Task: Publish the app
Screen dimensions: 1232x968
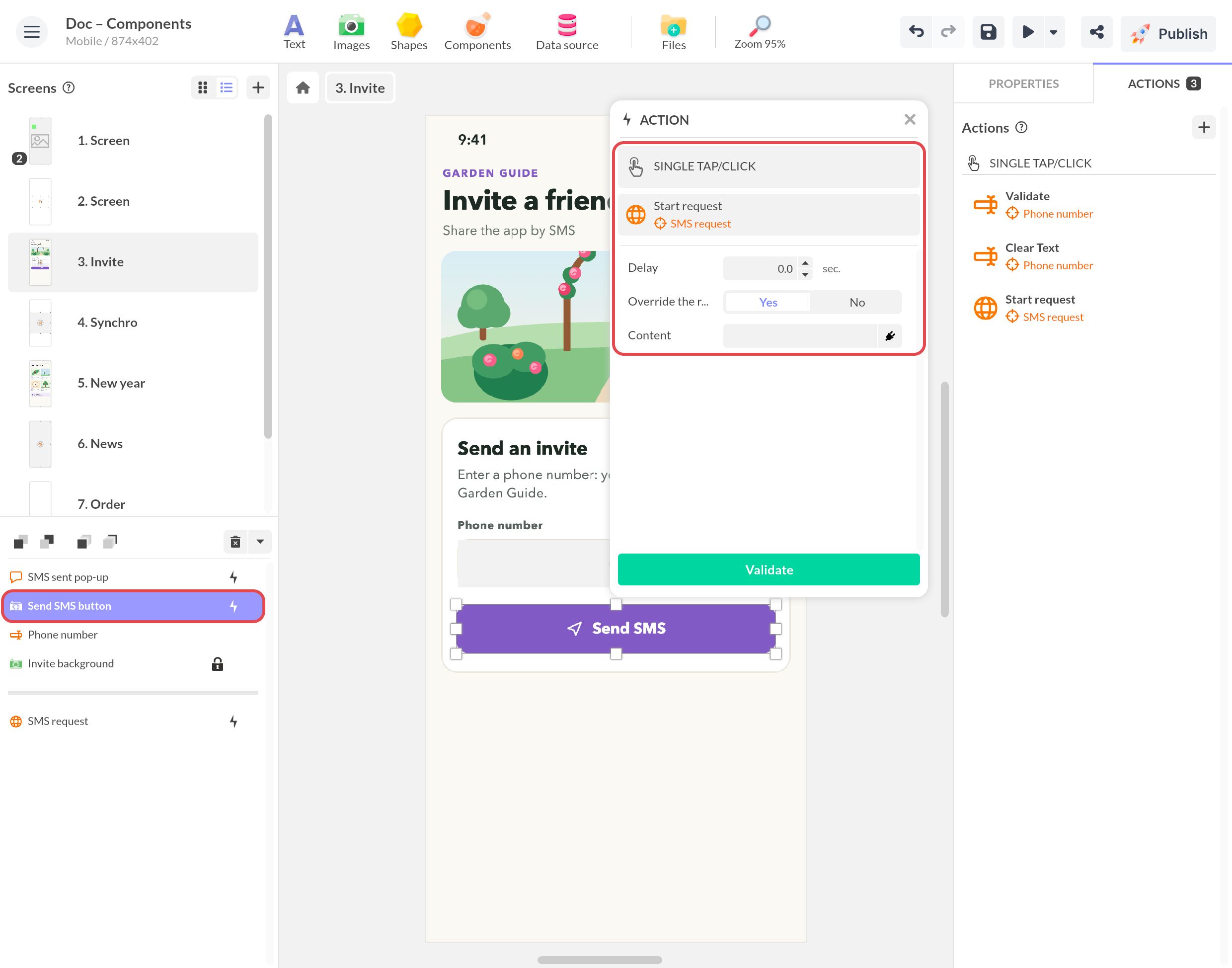Action: pyautogui.click(x=1168, y=33)
